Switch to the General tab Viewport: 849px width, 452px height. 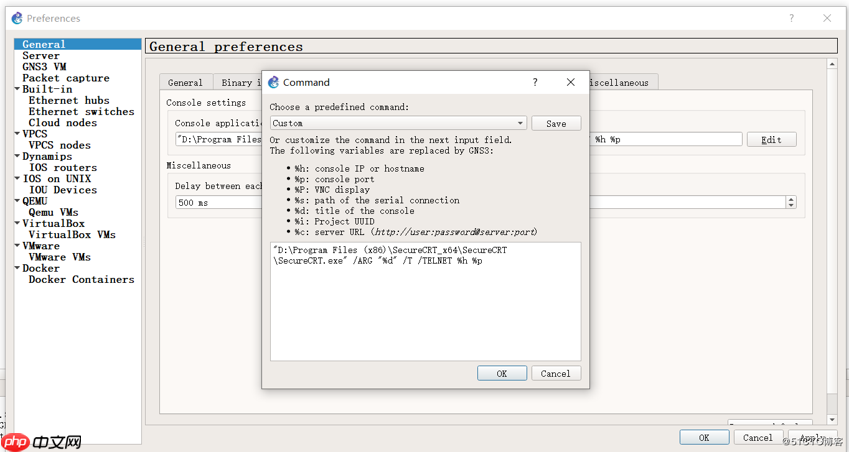tap(185, 82)
